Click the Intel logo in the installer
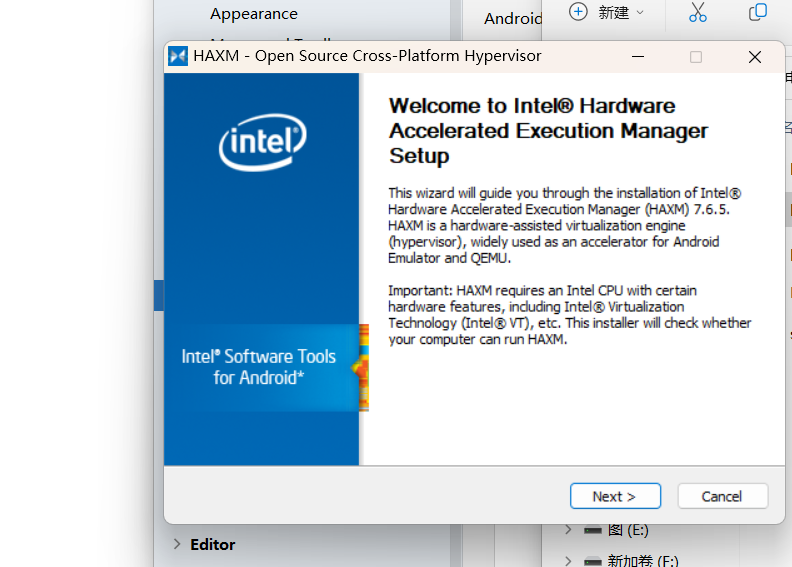Screen dimensions: 792x567 [x=263, y=142]
